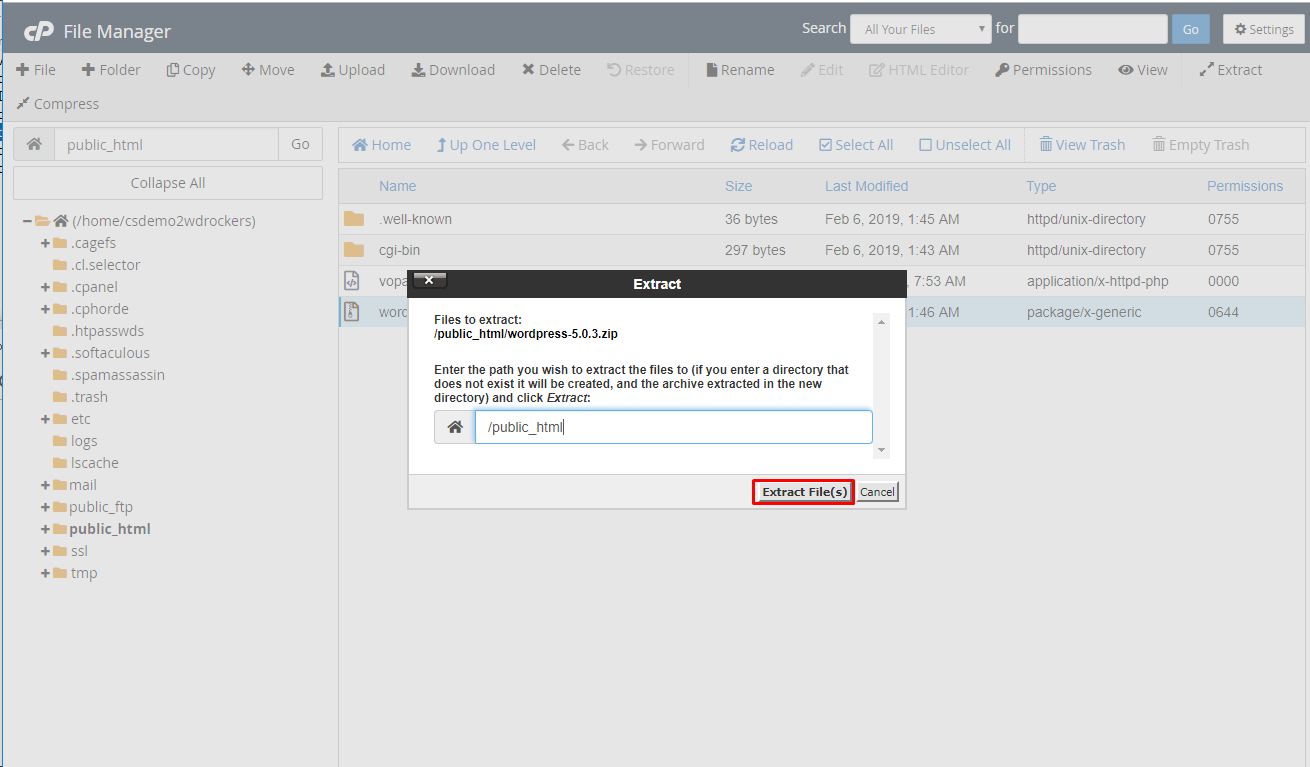Click the Extract dialog vertical scrollbar
The height and width of the screenshot is (767, 1310).
tap(881, 385)
